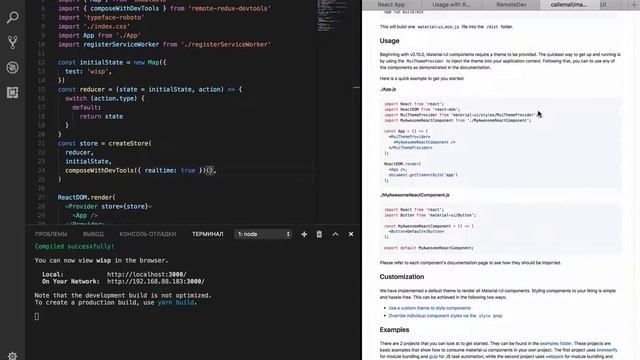Select the 'callemall/ma...' browser tab
This screenshot has width=640, height=360.
(569, 4)
